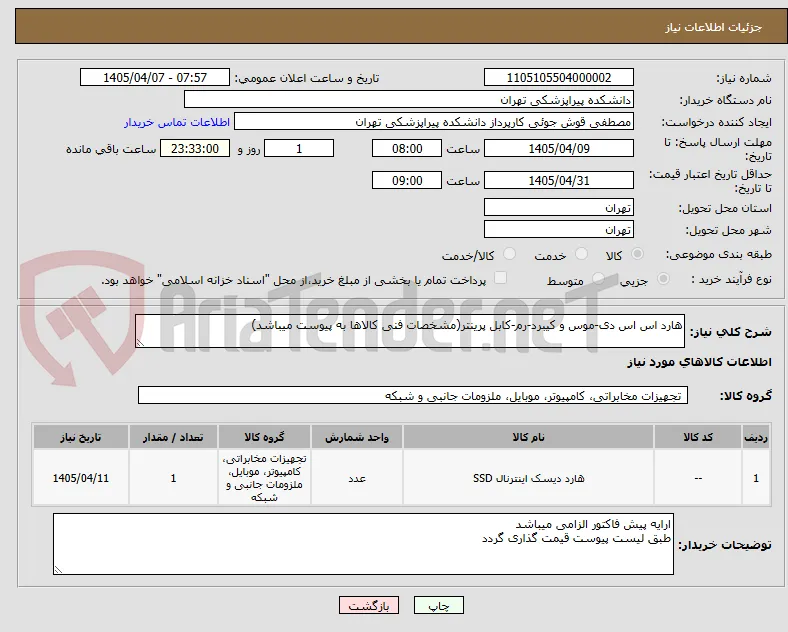Screen dimensions: 788x632
Task: Click the چاپ (print) button
Action: click(439, 605)
